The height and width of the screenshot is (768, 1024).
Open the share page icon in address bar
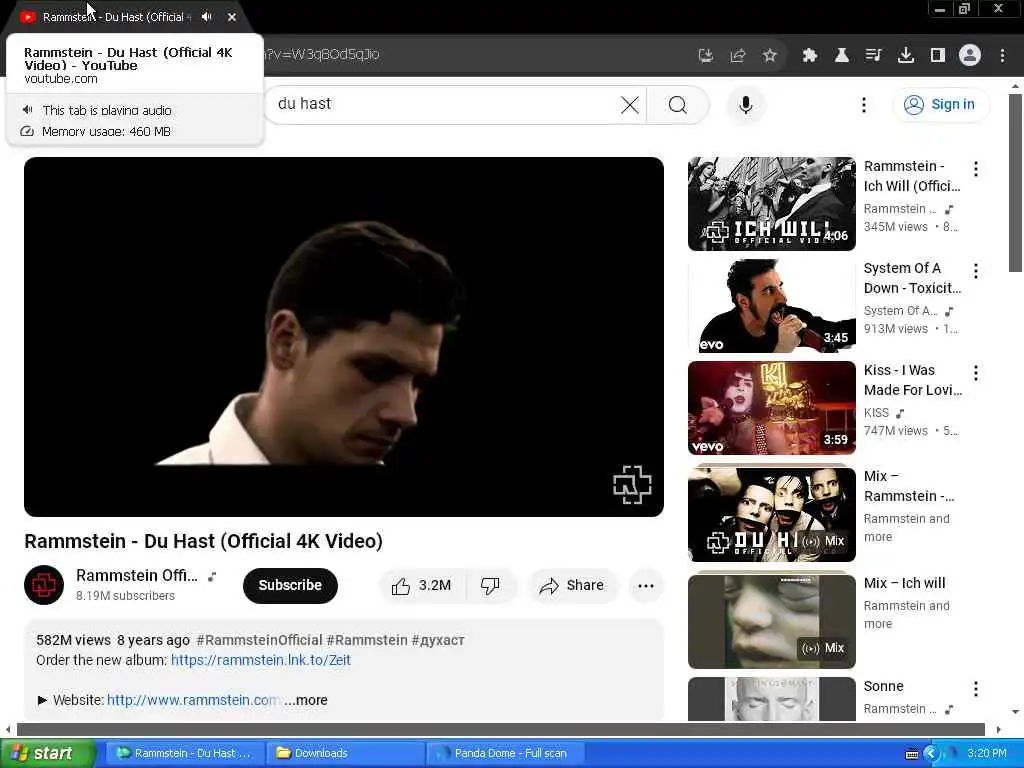coord(738,56)
